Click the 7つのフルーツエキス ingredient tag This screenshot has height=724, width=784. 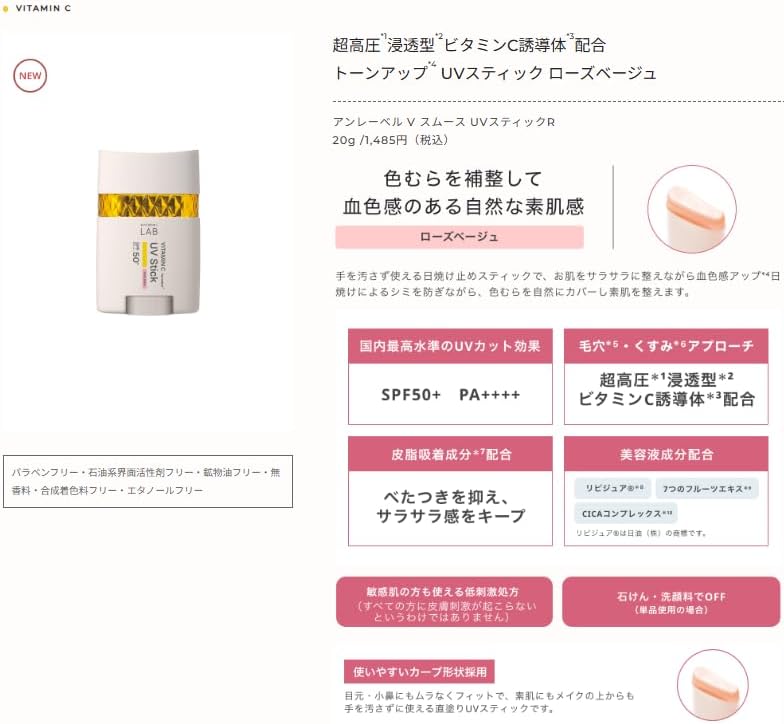[x=706, y=488]
